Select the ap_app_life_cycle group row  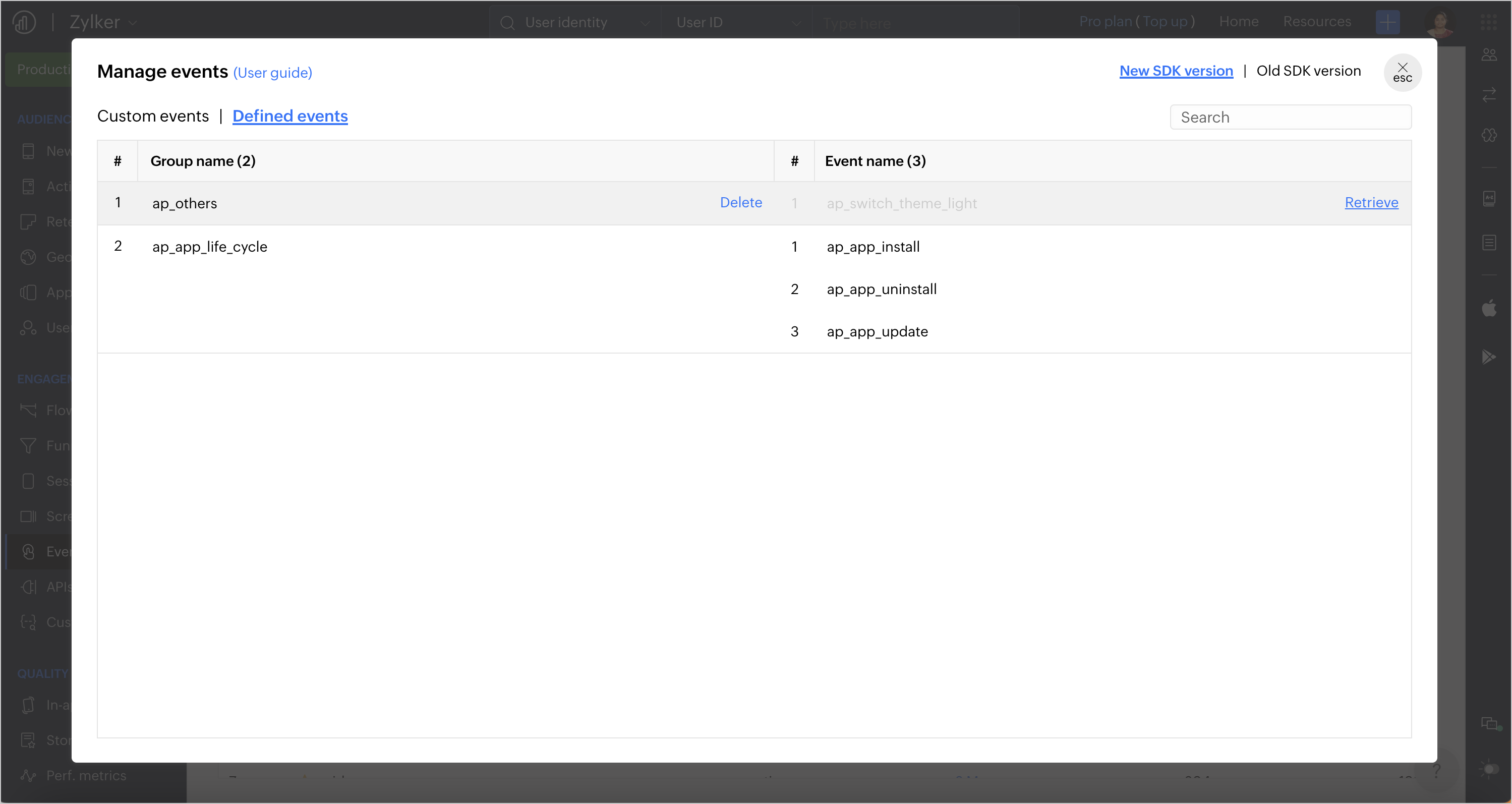(209, 247)
